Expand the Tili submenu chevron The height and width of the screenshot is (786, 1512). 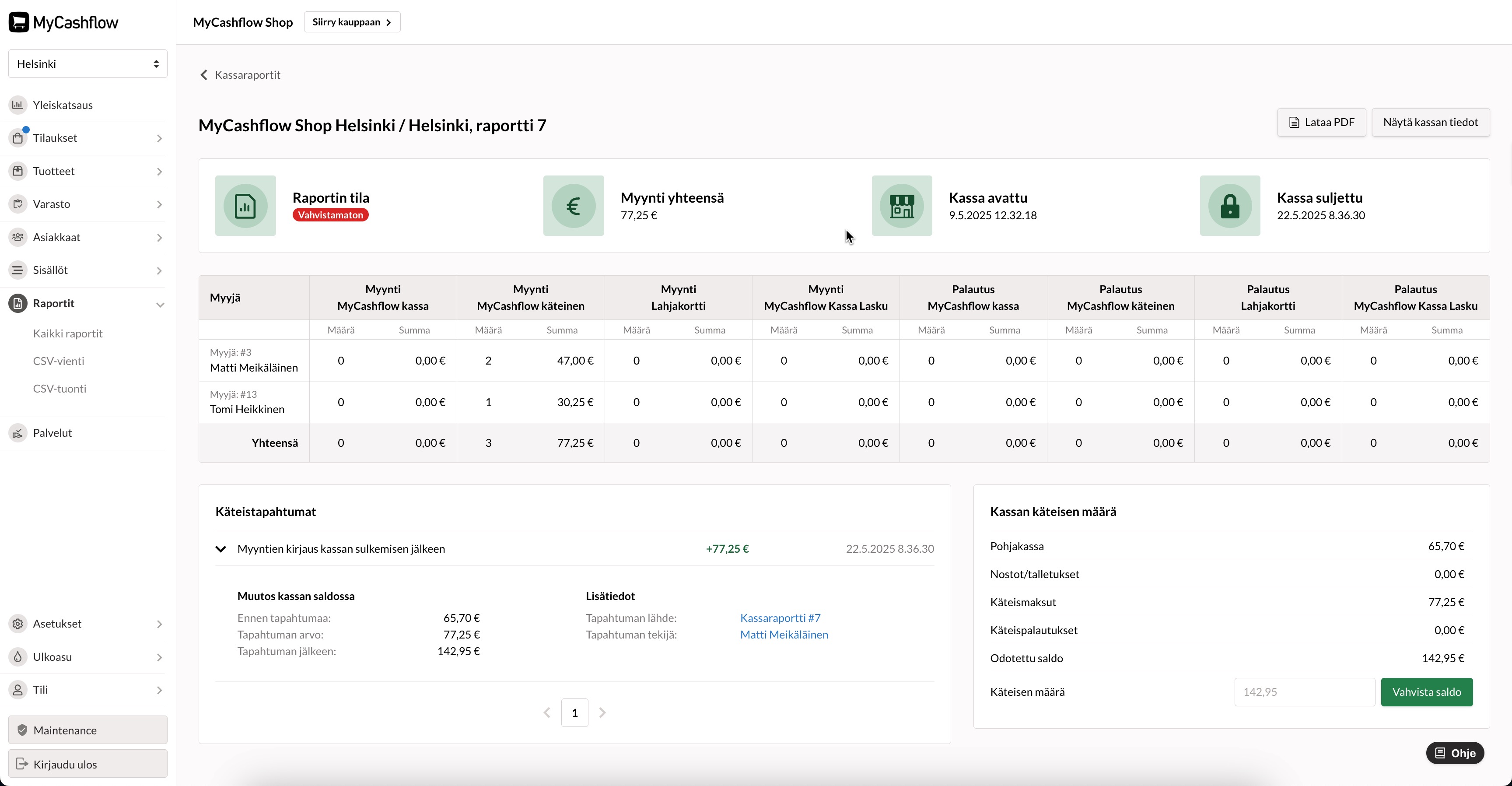159,690
